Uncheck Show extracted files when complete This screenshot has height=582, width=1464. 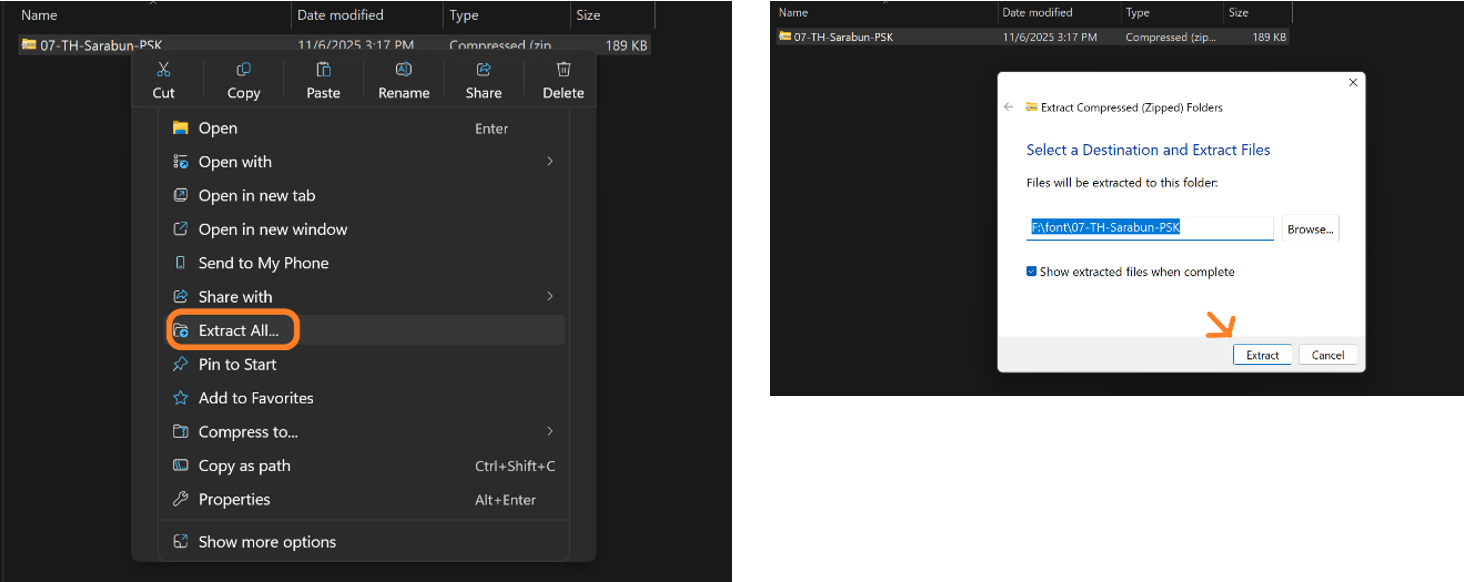pyautogui.click(x=1032, y=271)
